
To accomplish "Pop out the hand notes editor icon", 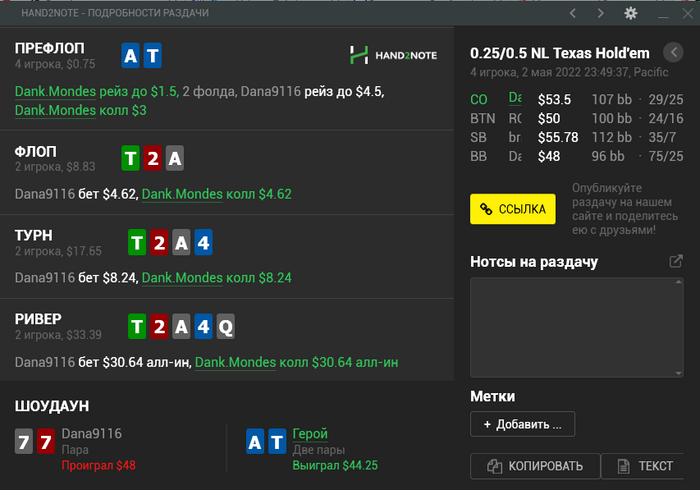I will point(676,261).
